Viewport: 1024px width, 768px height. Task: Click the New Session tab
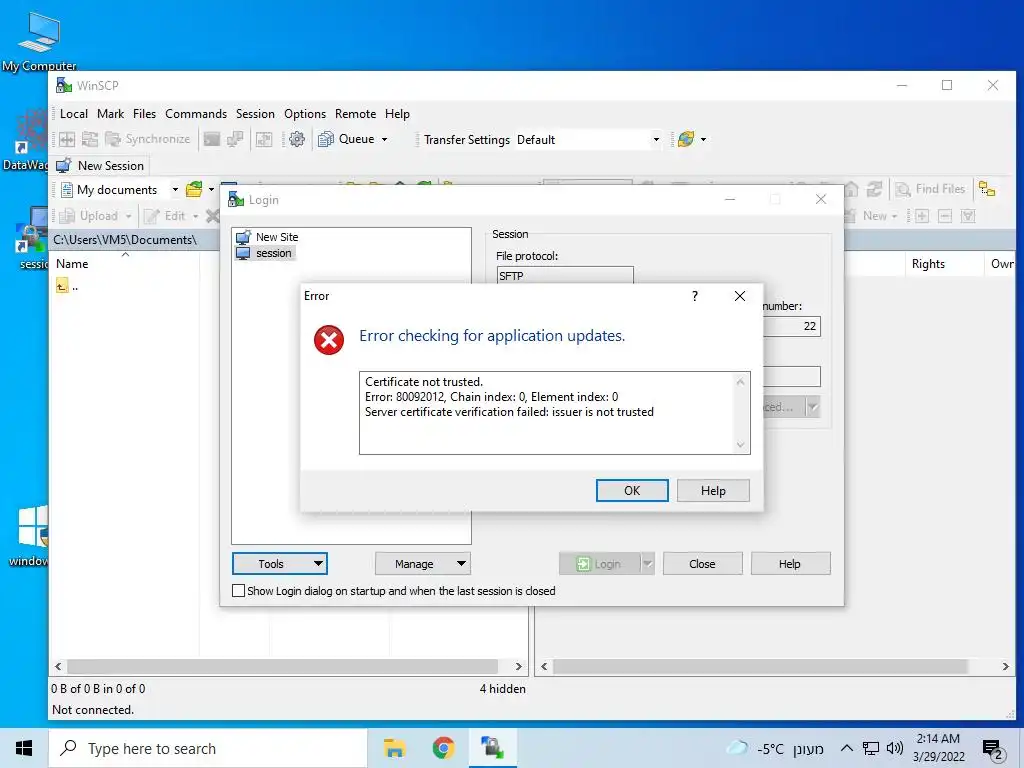pos(101,165)
